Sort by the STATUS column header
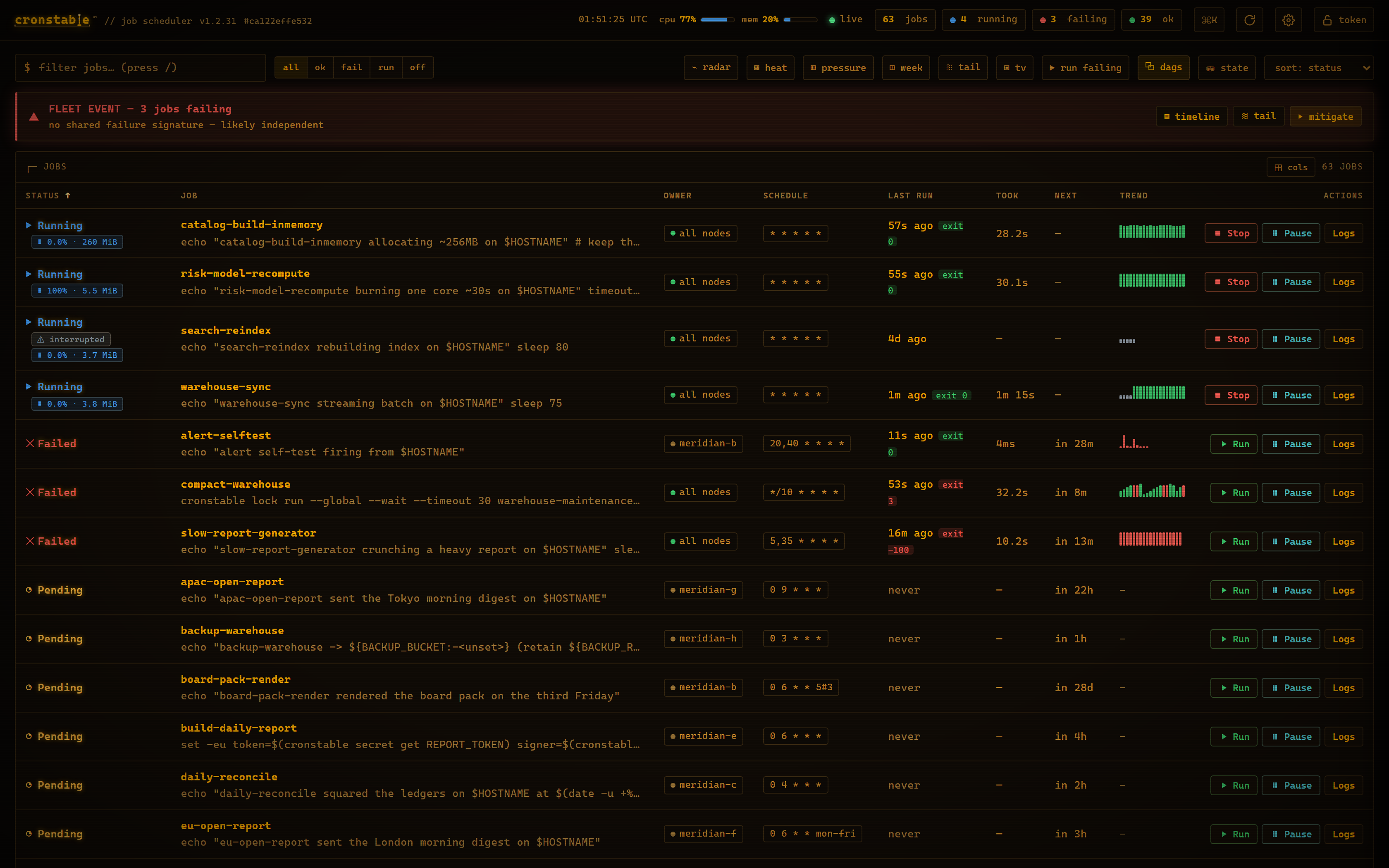Screen dimensions: 1389x868 pos(48,196)
